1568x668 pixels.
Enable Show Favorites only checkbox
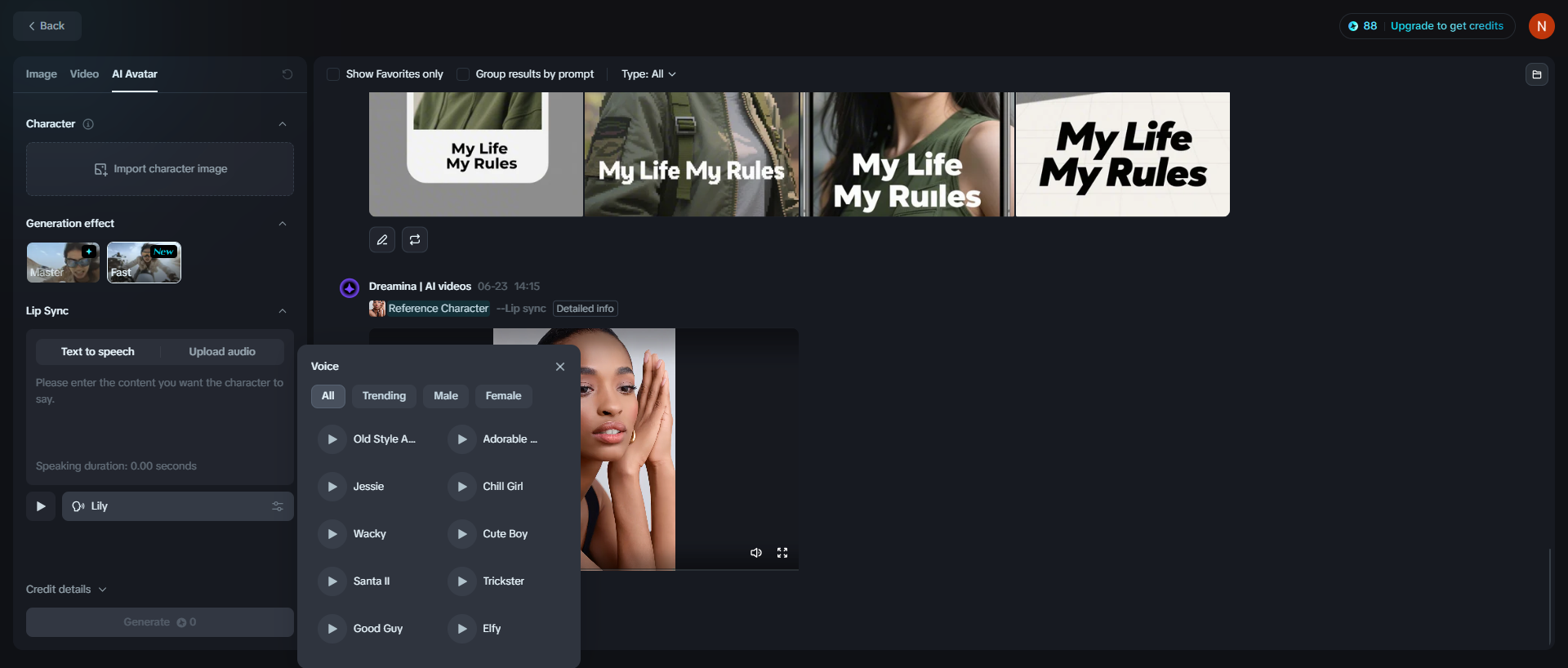[333, 74]
